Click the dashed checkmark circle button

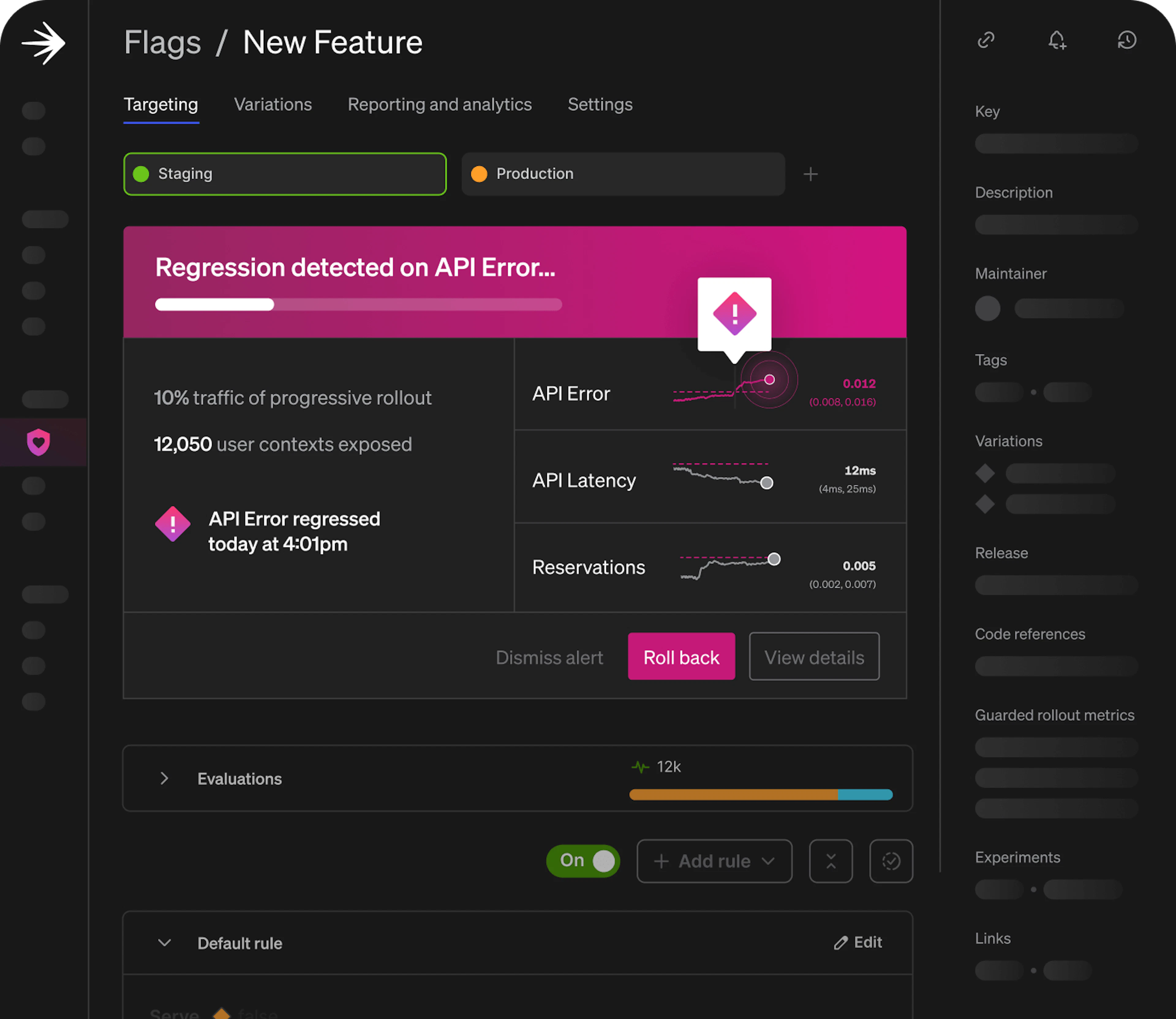891,861
